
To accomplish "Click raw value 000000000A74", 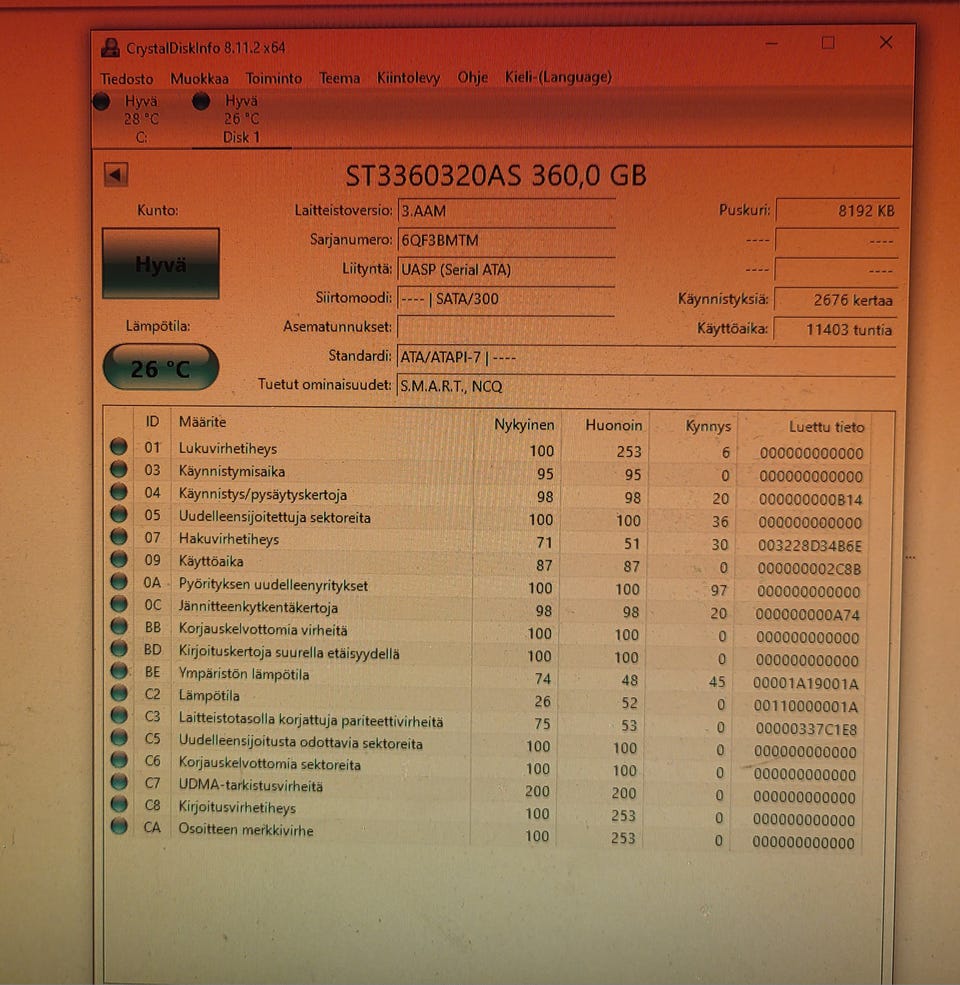I will click(x=807, y=614).
